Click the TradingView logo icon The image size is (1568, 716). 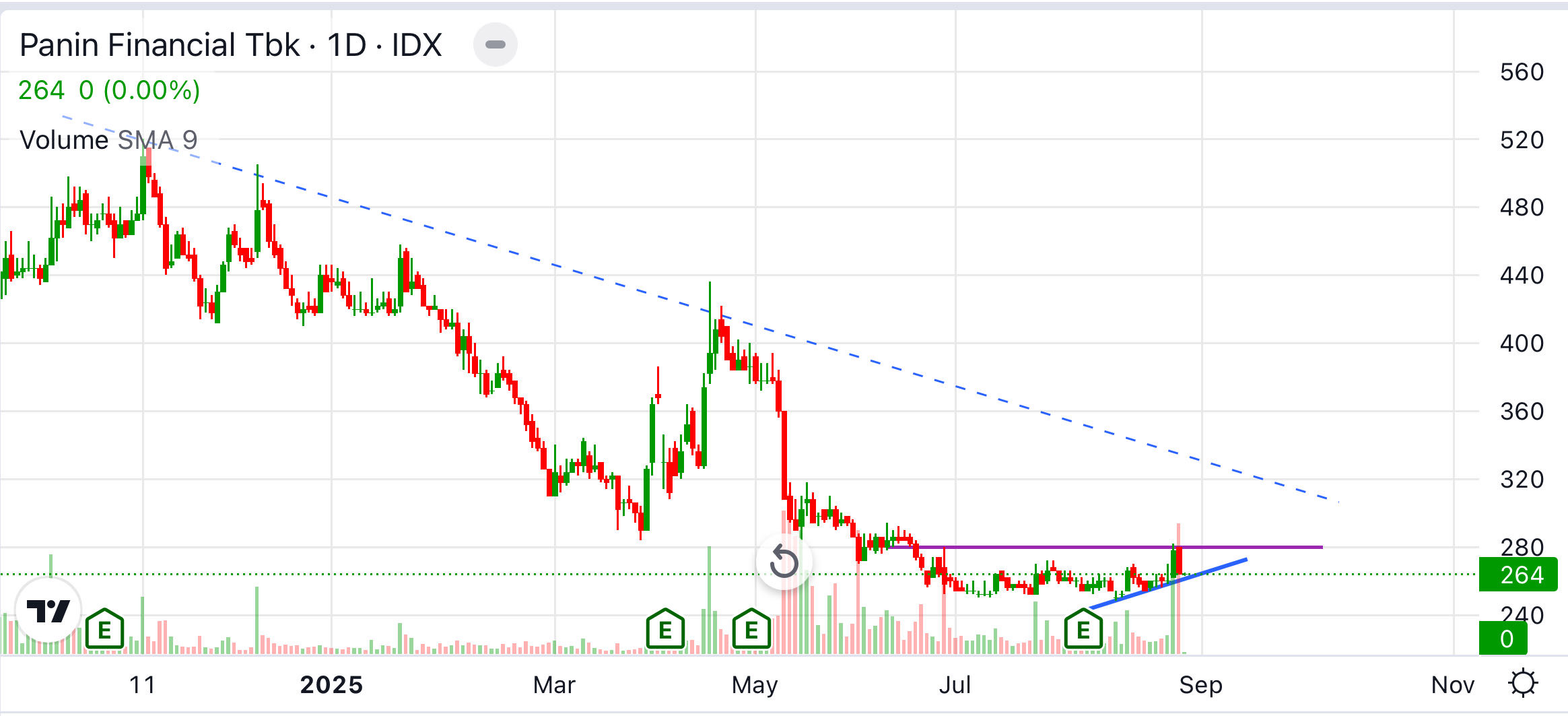point(48,610)
